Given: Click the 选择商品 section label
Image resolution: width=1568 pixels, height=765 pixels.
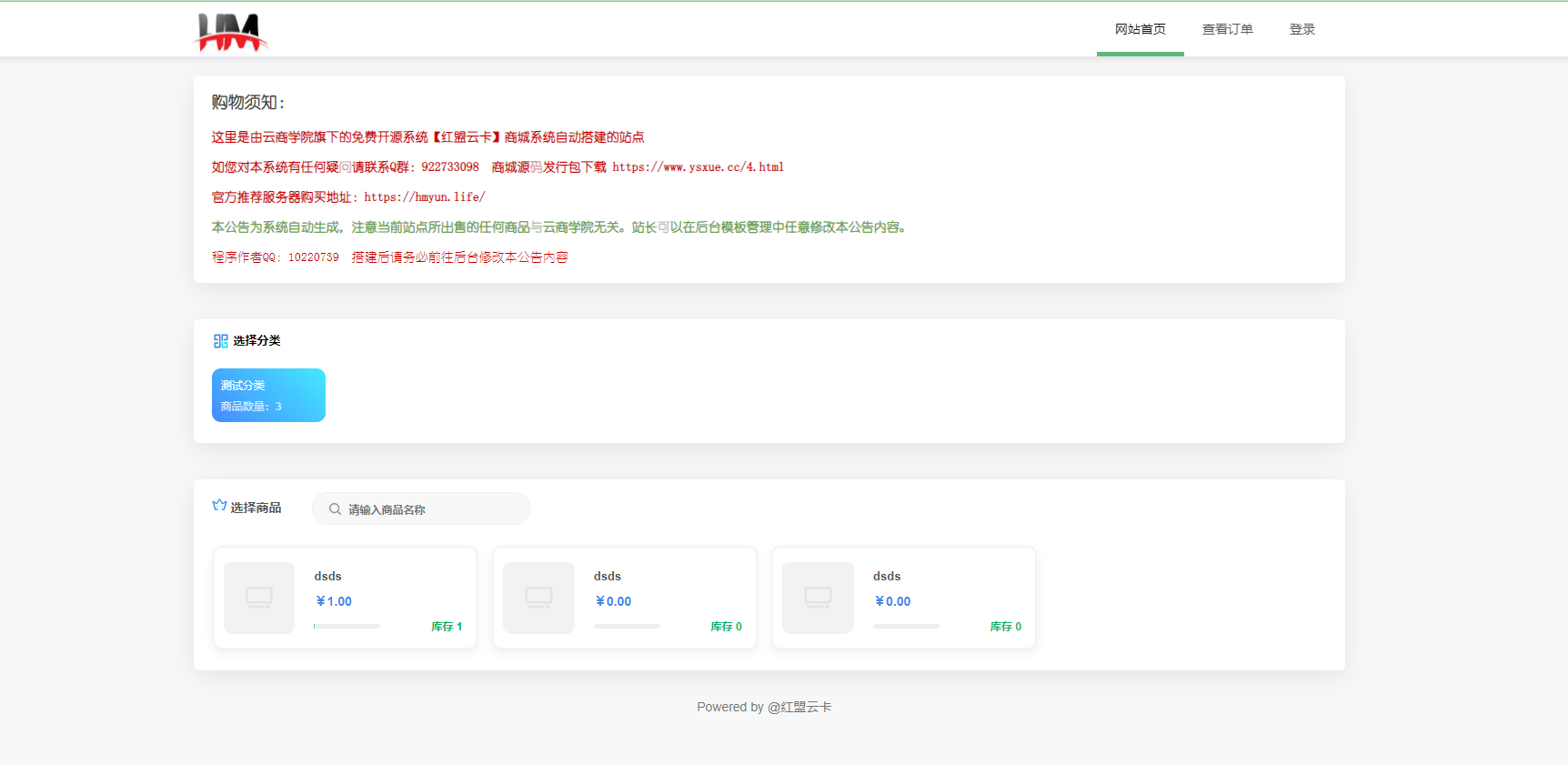Looking at the screenshot, I should click(x=256, y=508).
